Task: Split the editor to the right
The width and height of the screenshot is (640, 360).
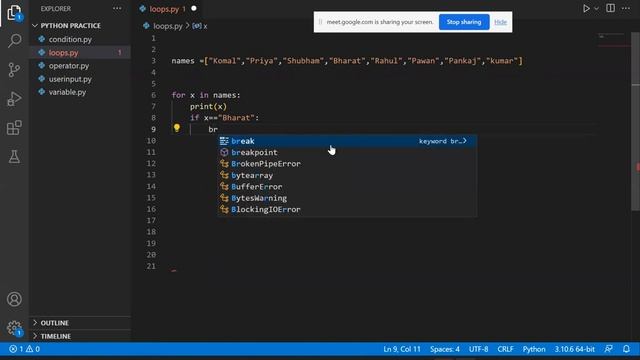Action: [x=610, y=8]
